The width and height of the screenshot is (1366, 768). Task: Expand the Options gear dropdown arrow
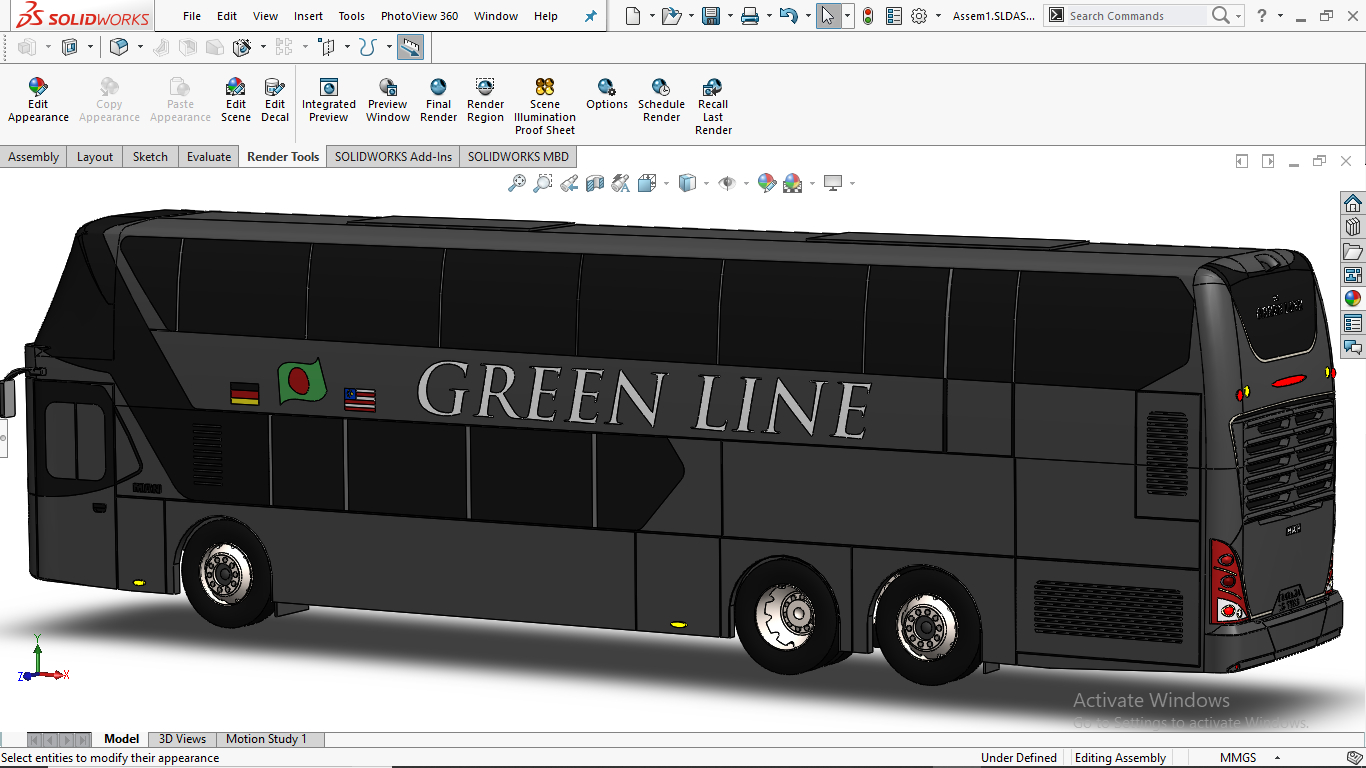[x=938, y=16]
